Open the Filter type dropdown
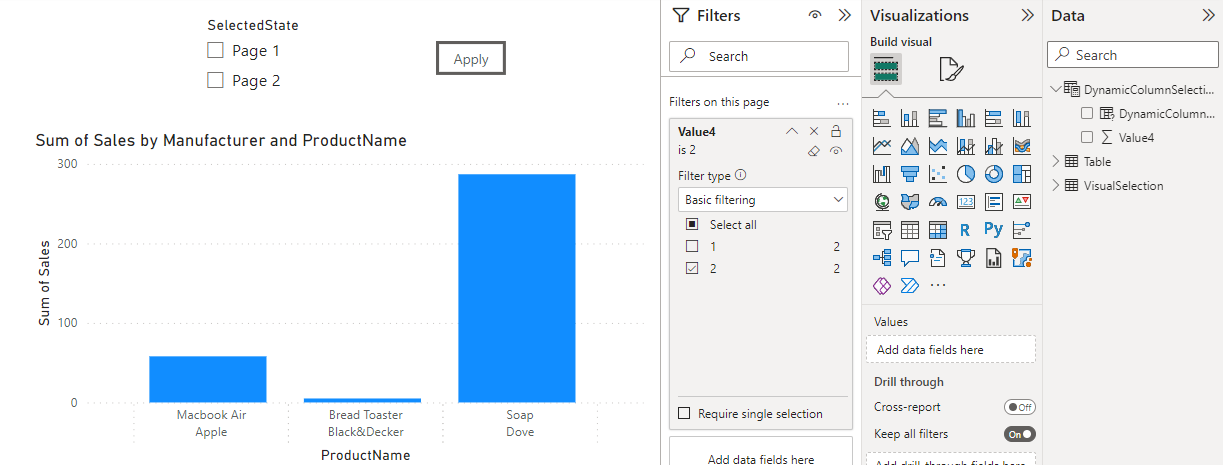Viewport: 1223px width, 465px height. point(762,200)
